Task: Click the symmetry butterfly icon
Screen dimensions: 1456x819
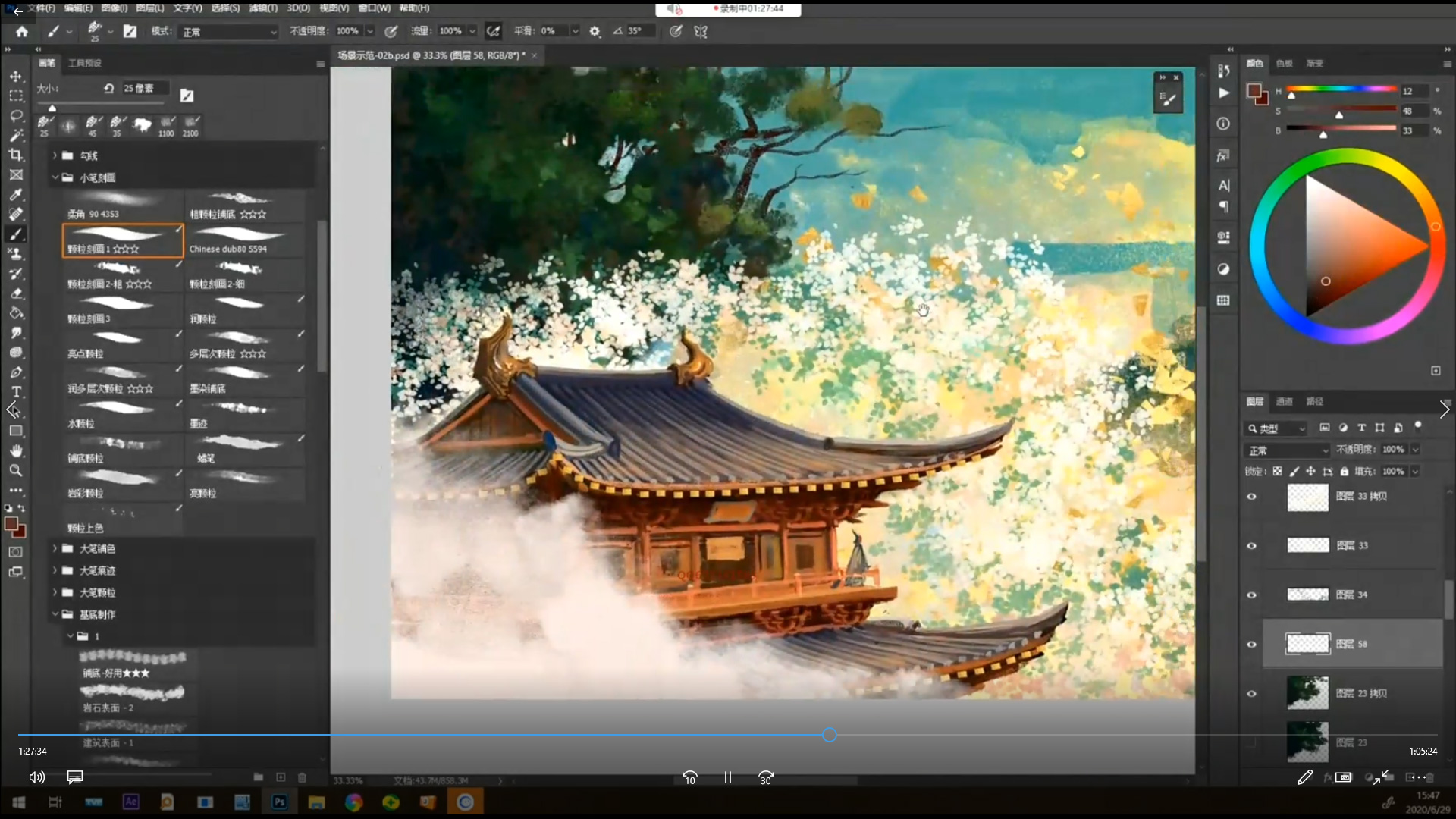Action: 701,31
